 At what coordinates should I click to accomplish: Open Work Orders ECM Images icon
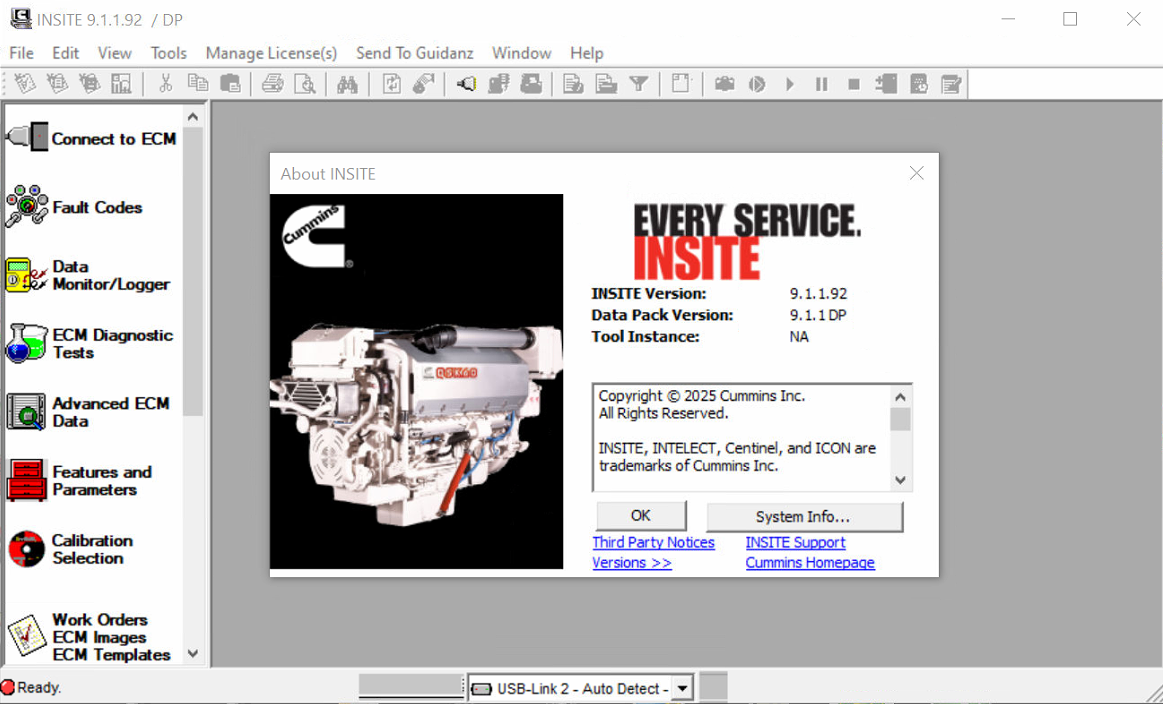[27, 636]
